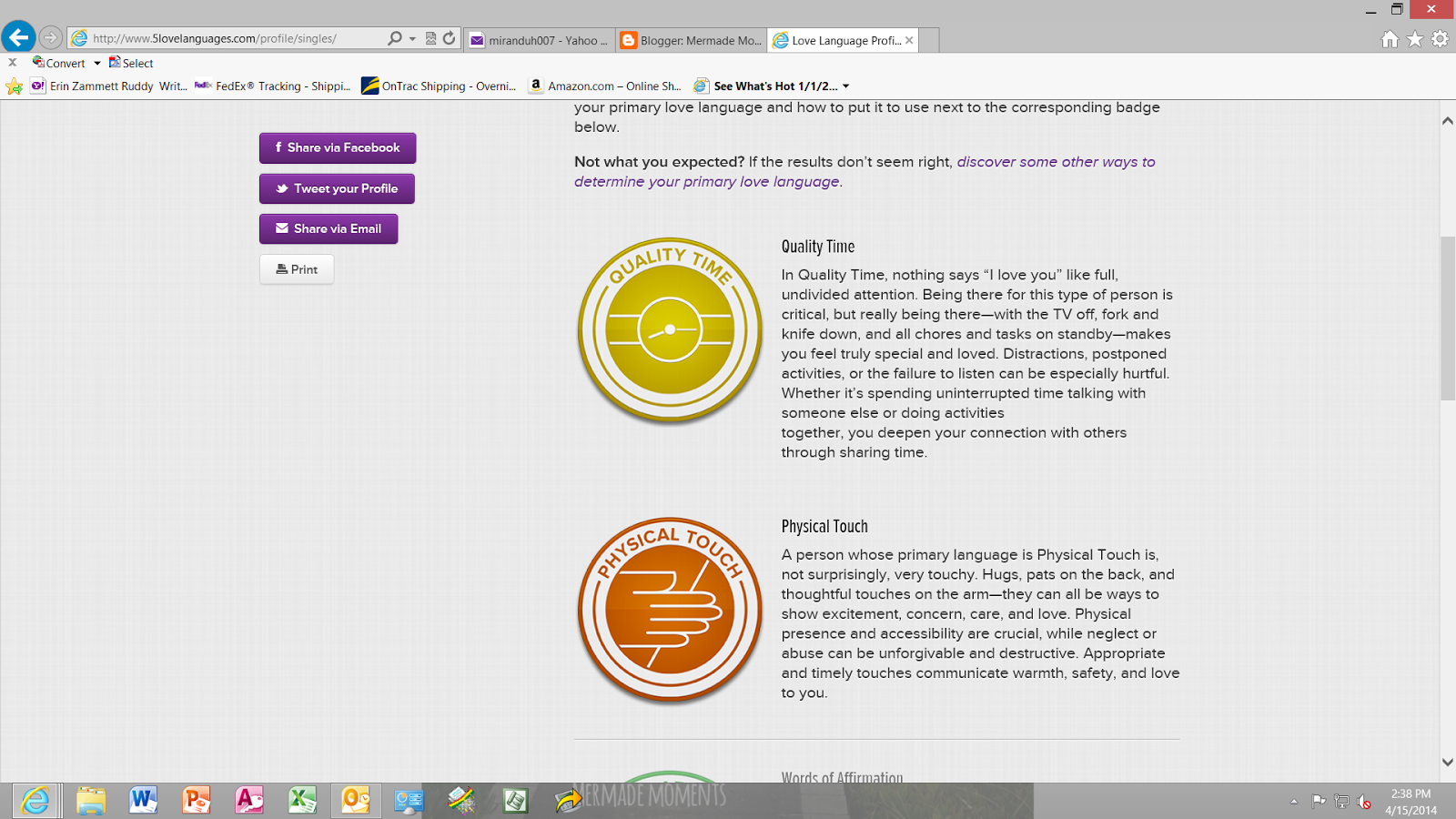Open the blank new tab button
Image resolution: width=1456 pixels, height=819 pixels.
(x=929, y=40)
